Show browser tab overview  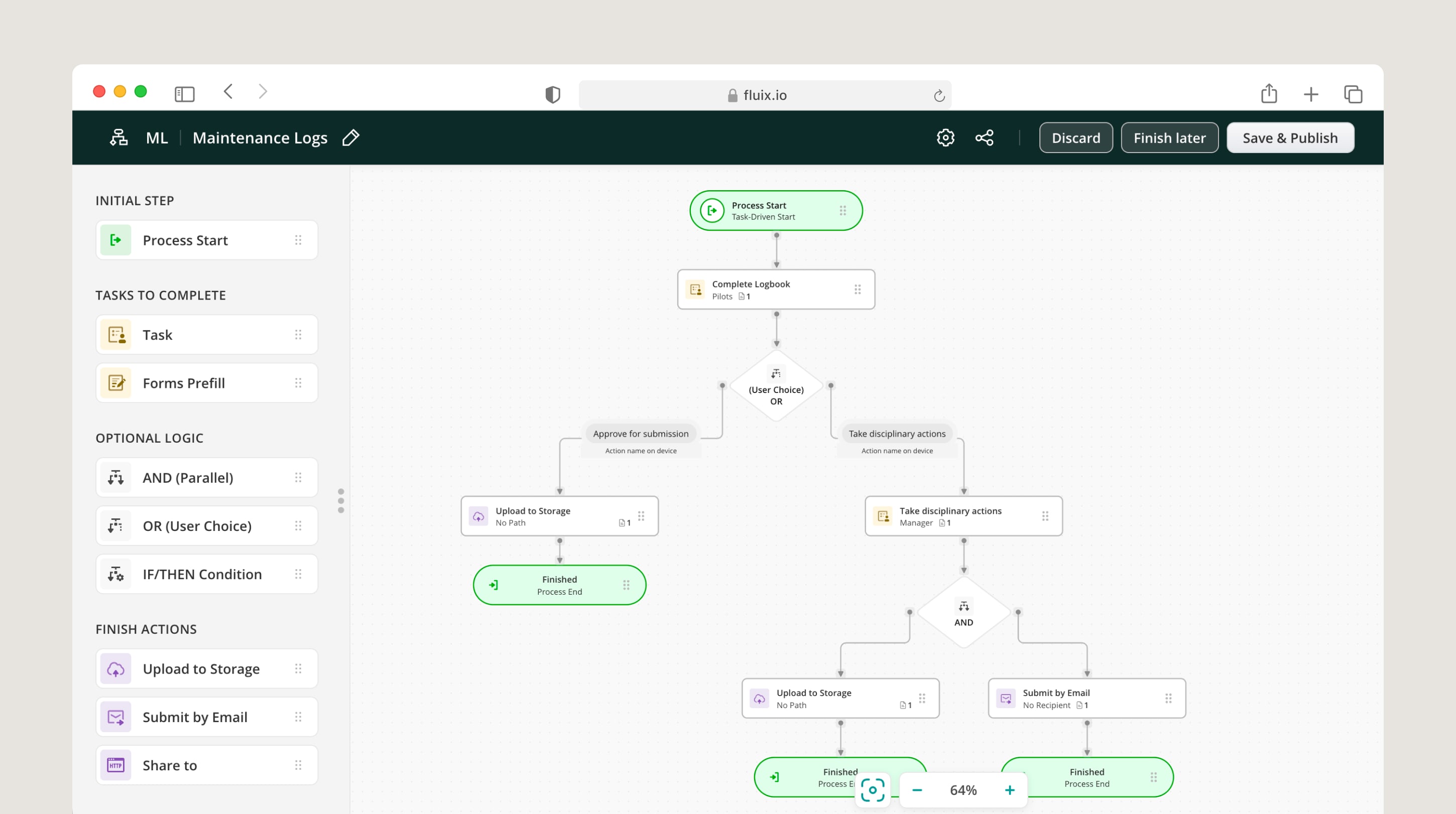(1353, 94)
